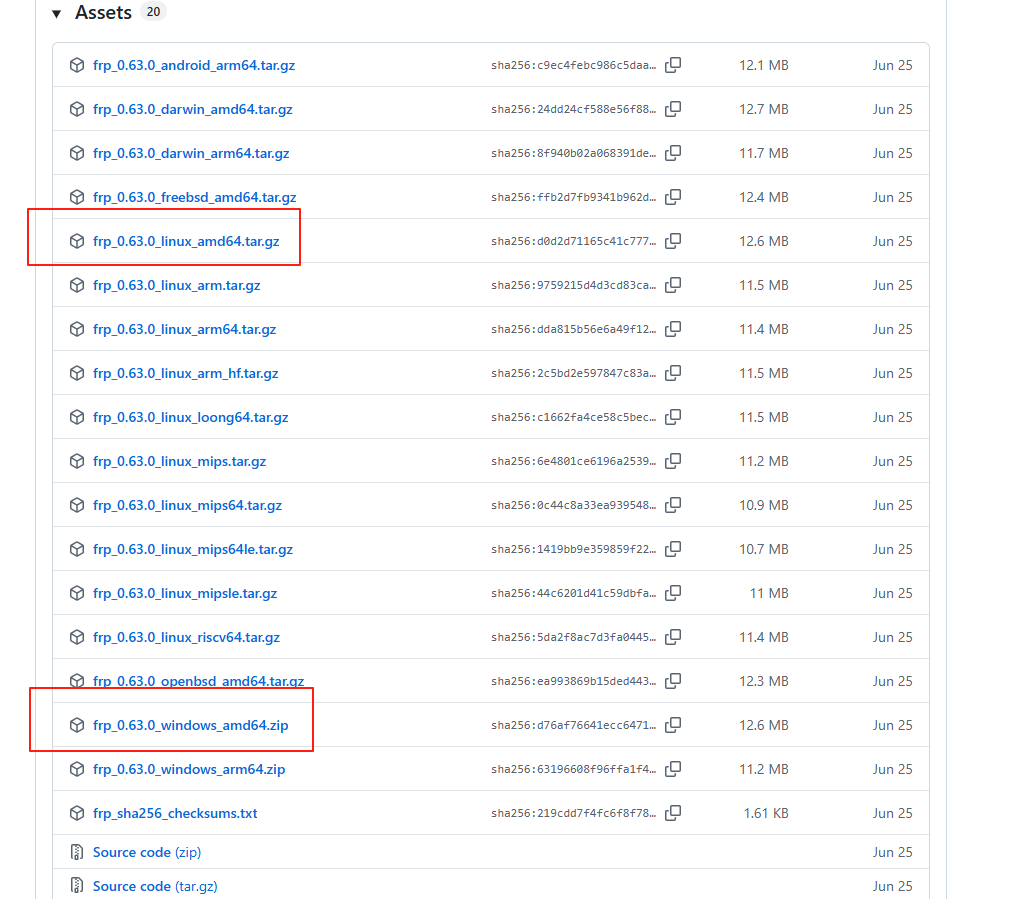Screen dimensions: 1013x899
Task: Download frp_0.63.0_windows_amd64.zip
Action: point(190,725)
